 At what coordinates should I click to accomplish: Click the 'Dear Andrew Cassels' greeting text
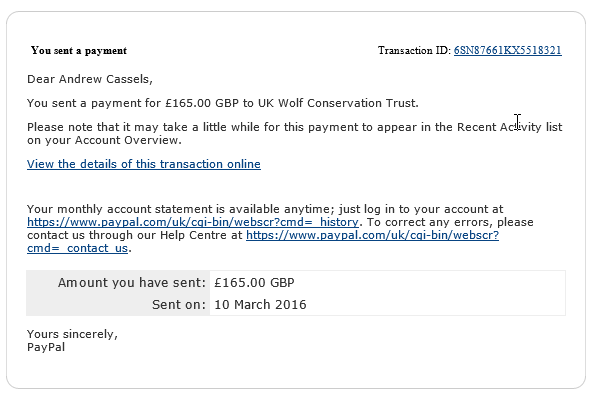pos(90,79)
